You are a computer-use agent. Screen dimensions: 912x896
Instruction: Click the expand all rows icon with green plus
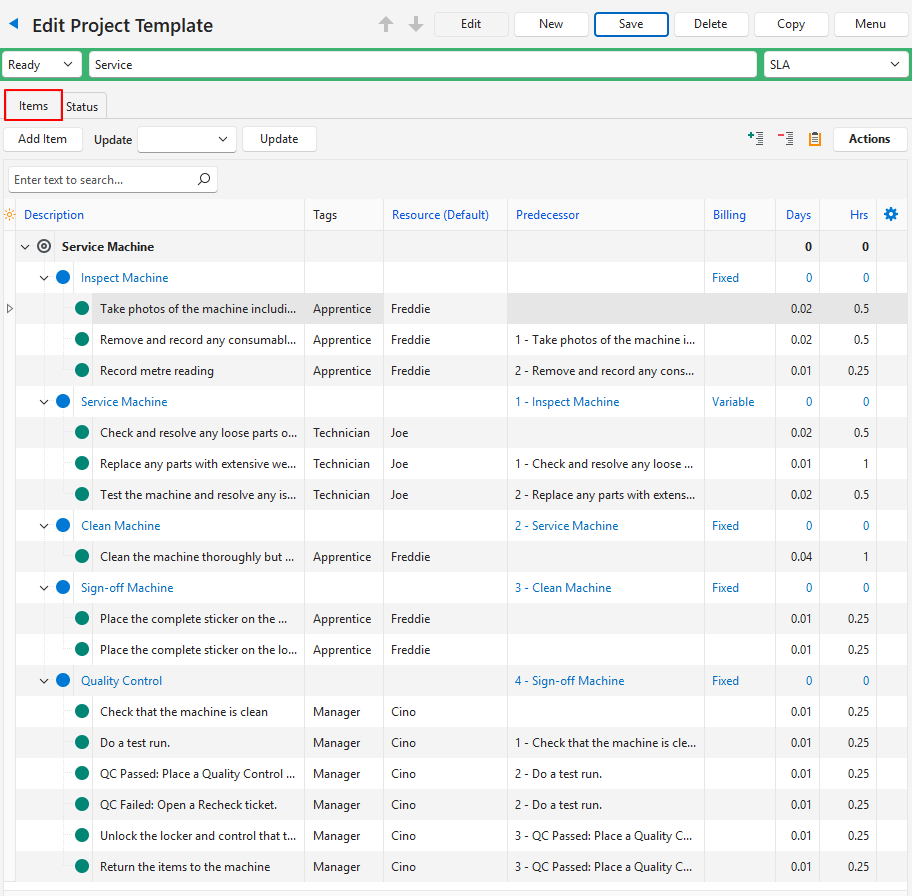click(x=756, y=139)
